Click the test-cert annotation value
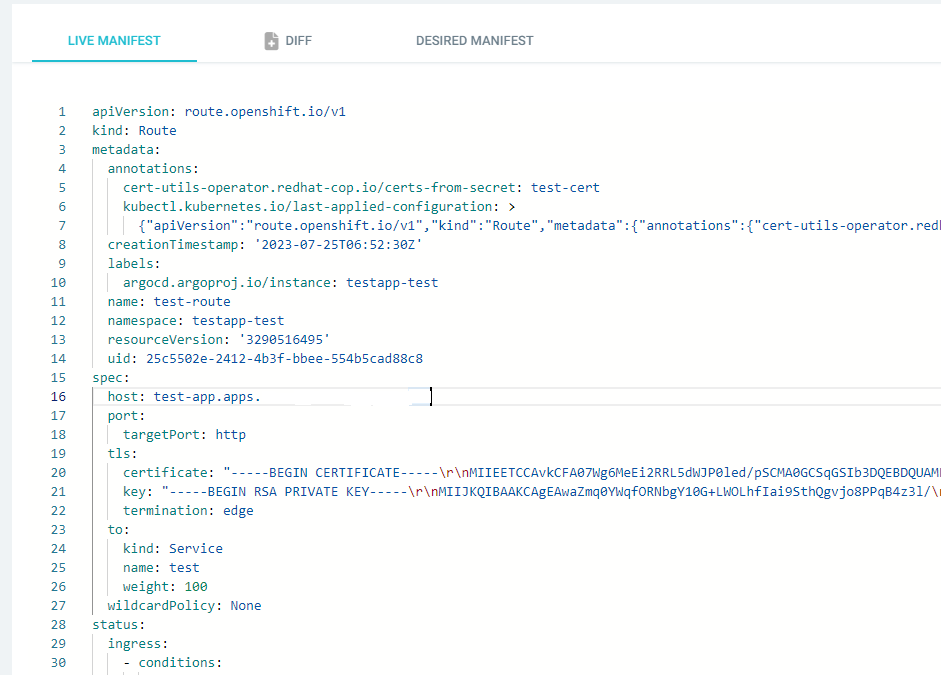This screenshot has height=675, width=941. tap(565, 188)
